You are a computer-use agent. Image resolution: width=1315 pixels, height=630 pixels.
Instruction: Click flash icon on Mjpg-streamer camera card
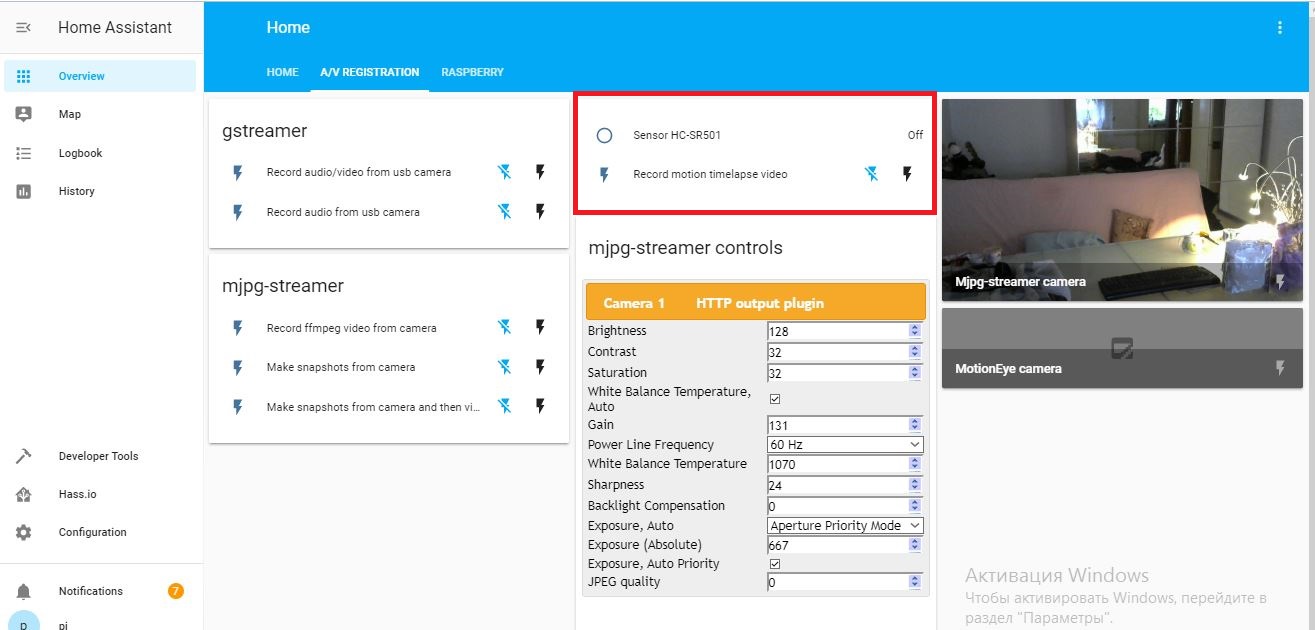click(1280, 282)
